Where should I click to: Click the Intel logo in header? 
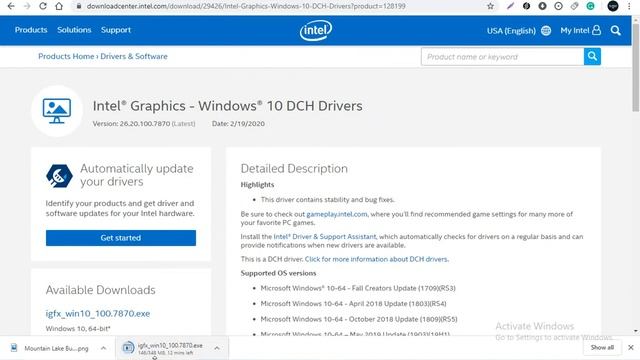tap(316, 30)
